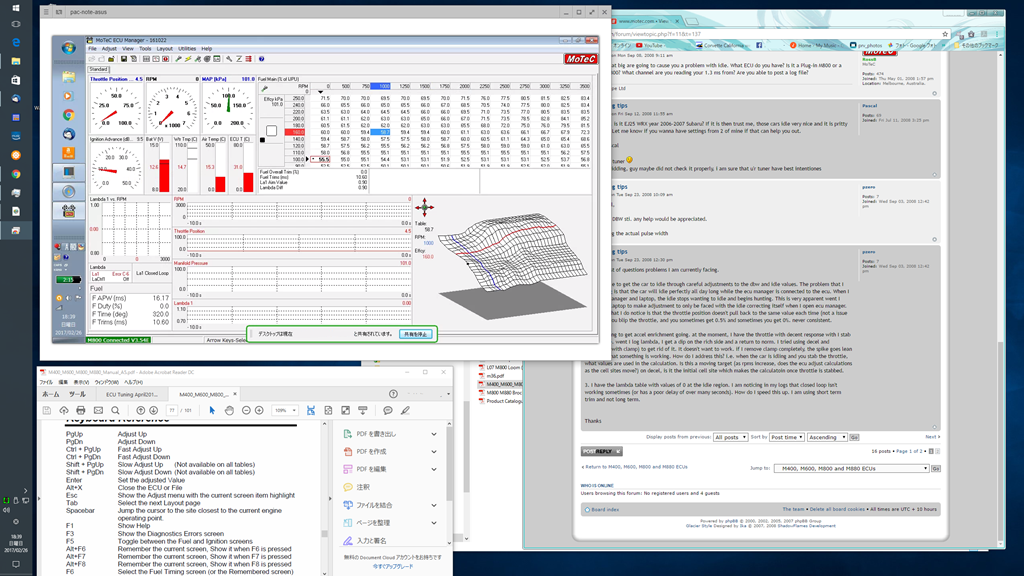This screenshot has width=1024, height=576.
Task: Open the Acrobat Tools (ツール) tab
Action: tap(77, 394)
